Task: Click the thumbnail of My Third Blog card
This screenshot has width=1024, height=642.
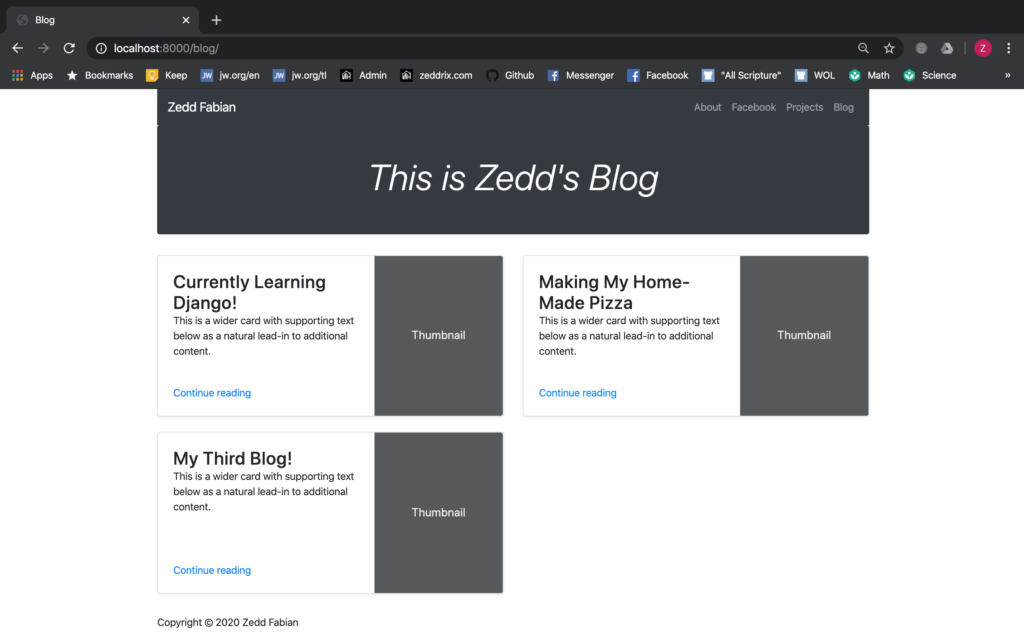Action: click(438, 513)
